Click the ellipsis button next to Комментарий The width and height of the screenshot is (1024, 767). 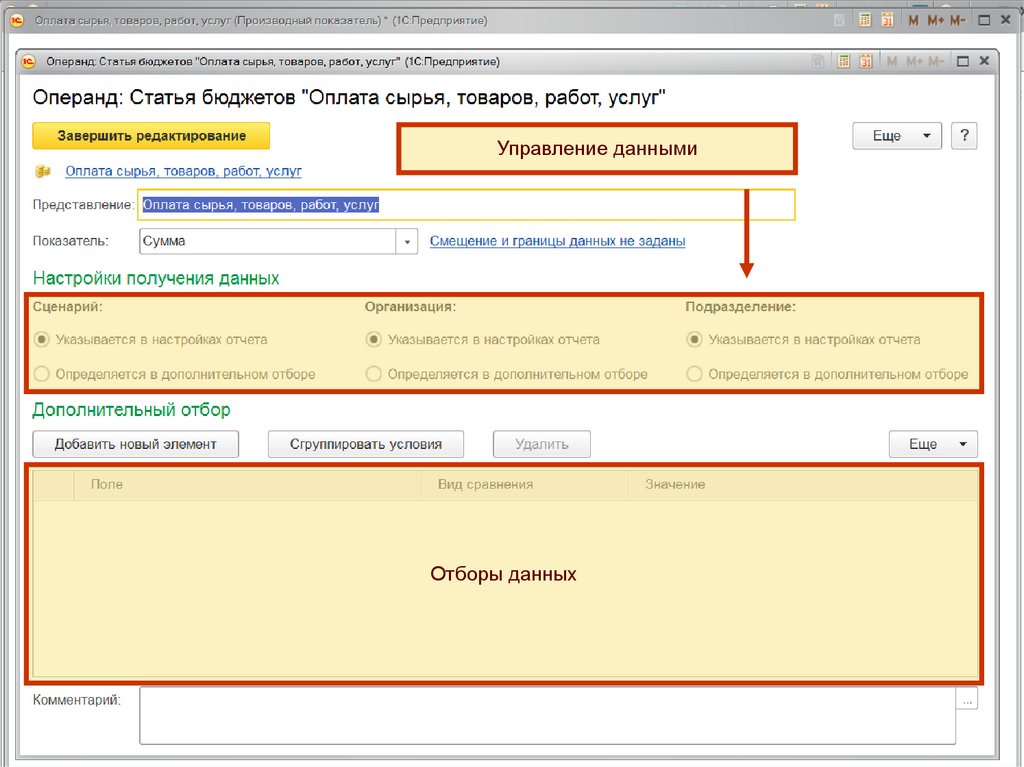click(967, 700)
